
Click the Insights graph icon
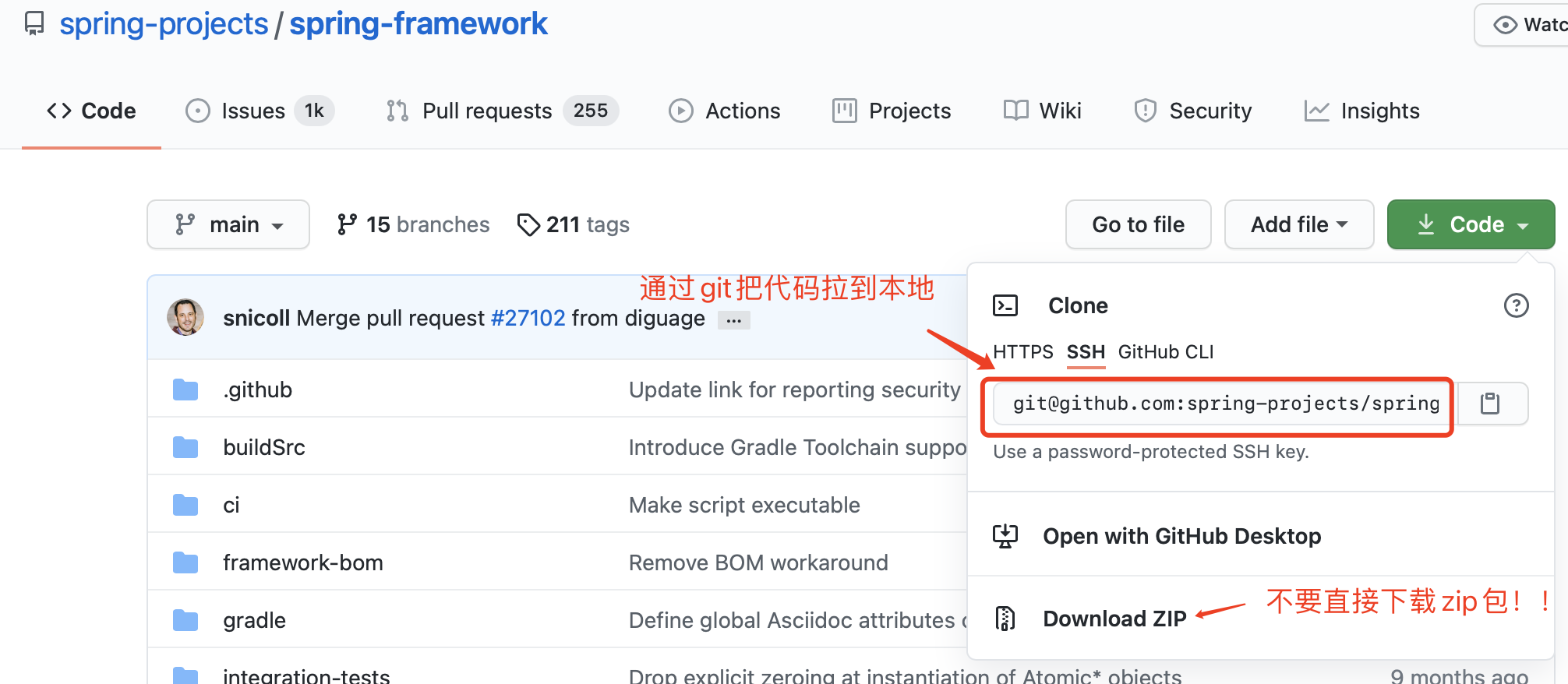pyautogui.click(x=1317, y=111)
